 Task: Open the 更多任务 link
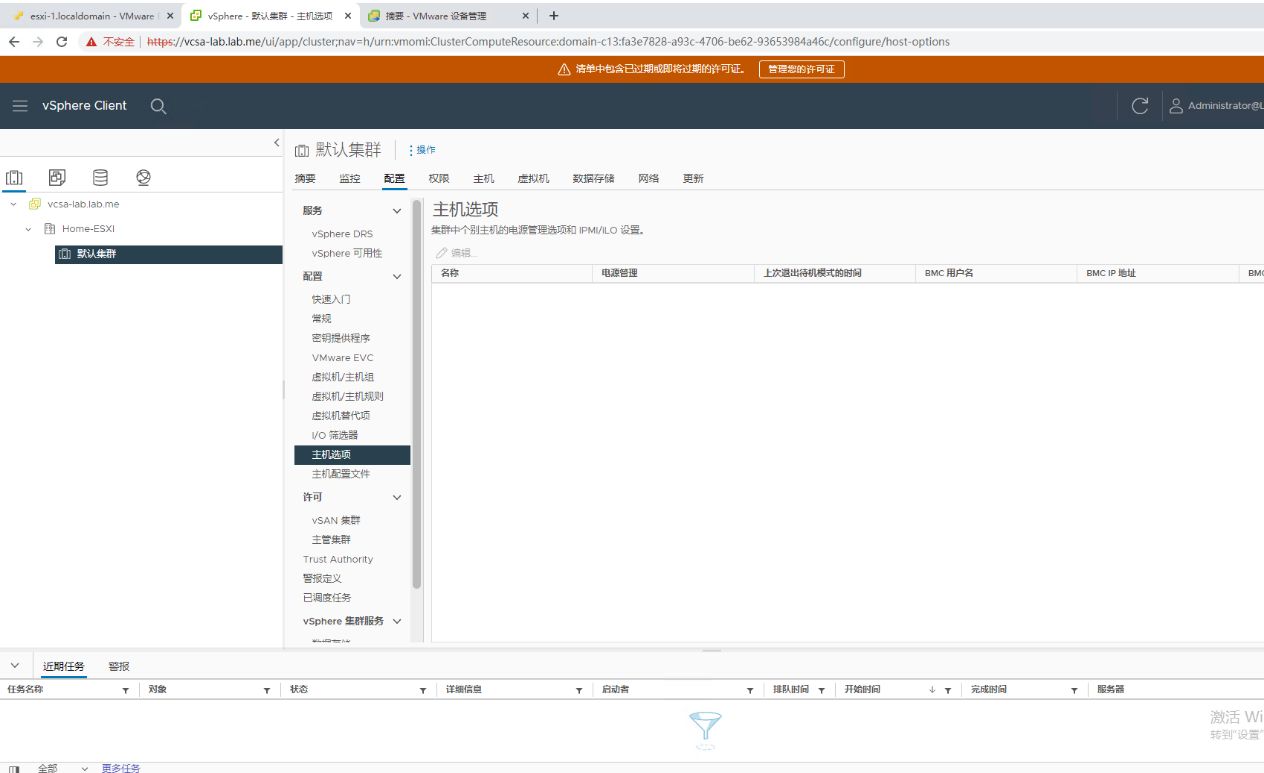(121, 768)
